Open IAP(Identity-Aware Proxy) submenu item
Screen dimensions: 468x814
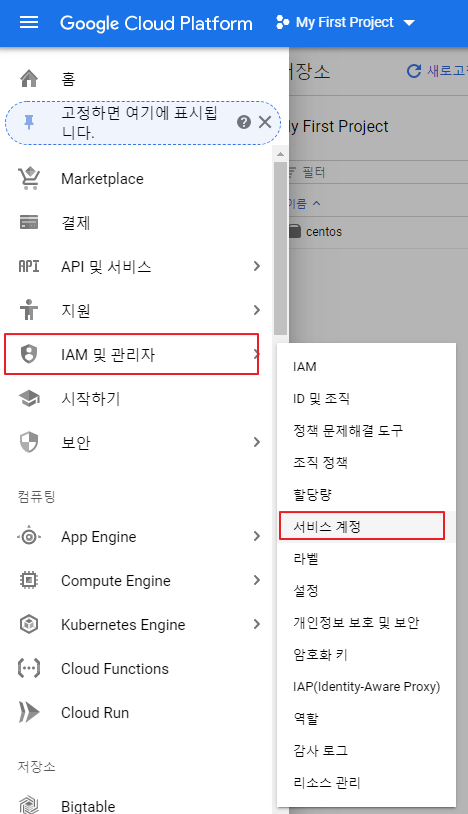366,686
